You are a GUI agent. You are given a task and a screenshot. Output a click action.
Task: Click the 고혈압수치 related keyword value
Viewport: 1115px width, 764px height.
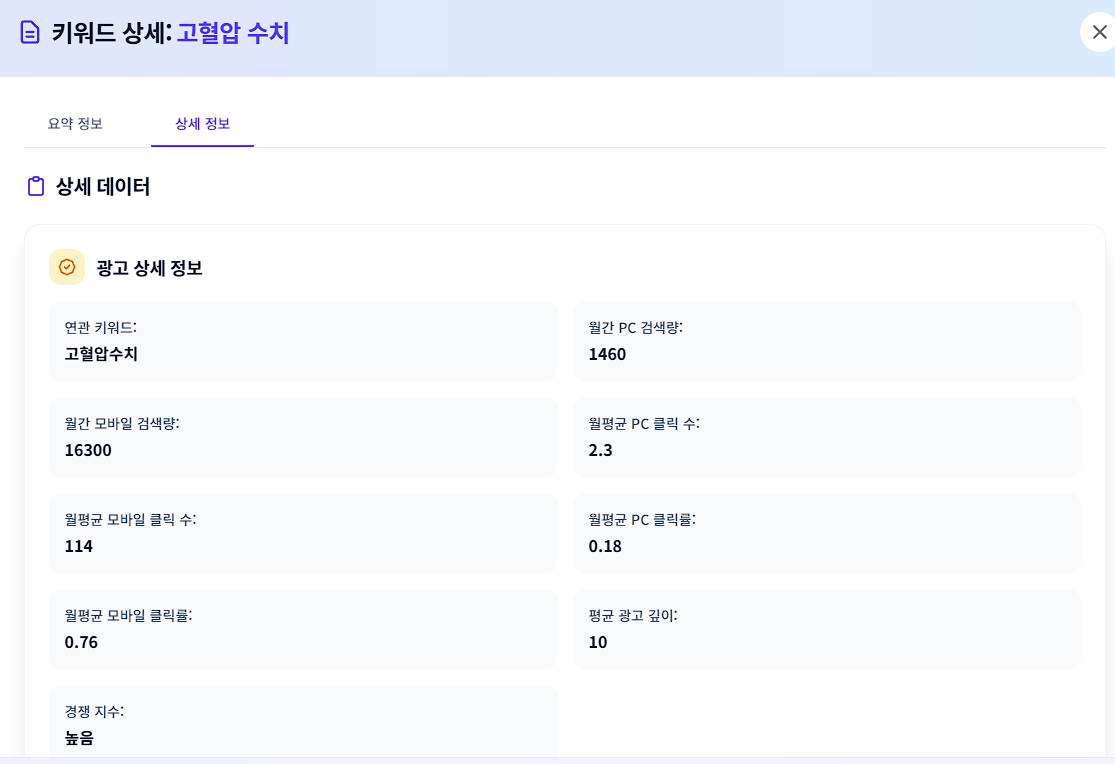tap(101, 354)
